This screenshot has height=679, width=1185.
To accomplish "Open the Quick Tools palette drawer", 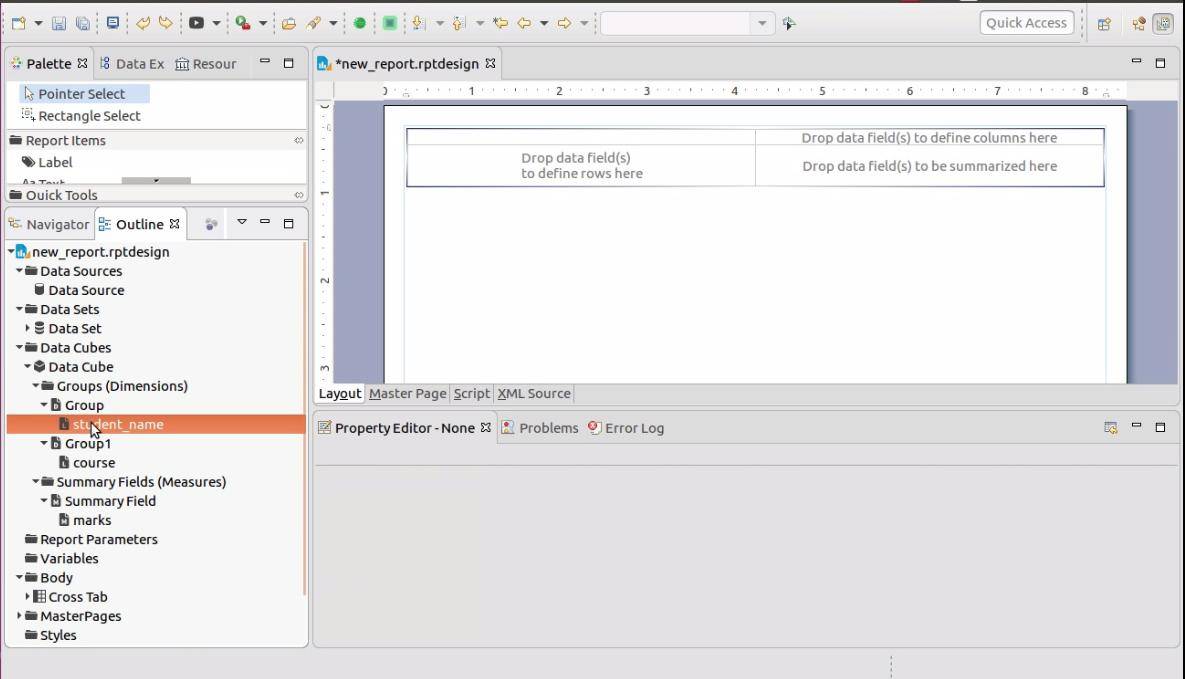I will 63,194.
